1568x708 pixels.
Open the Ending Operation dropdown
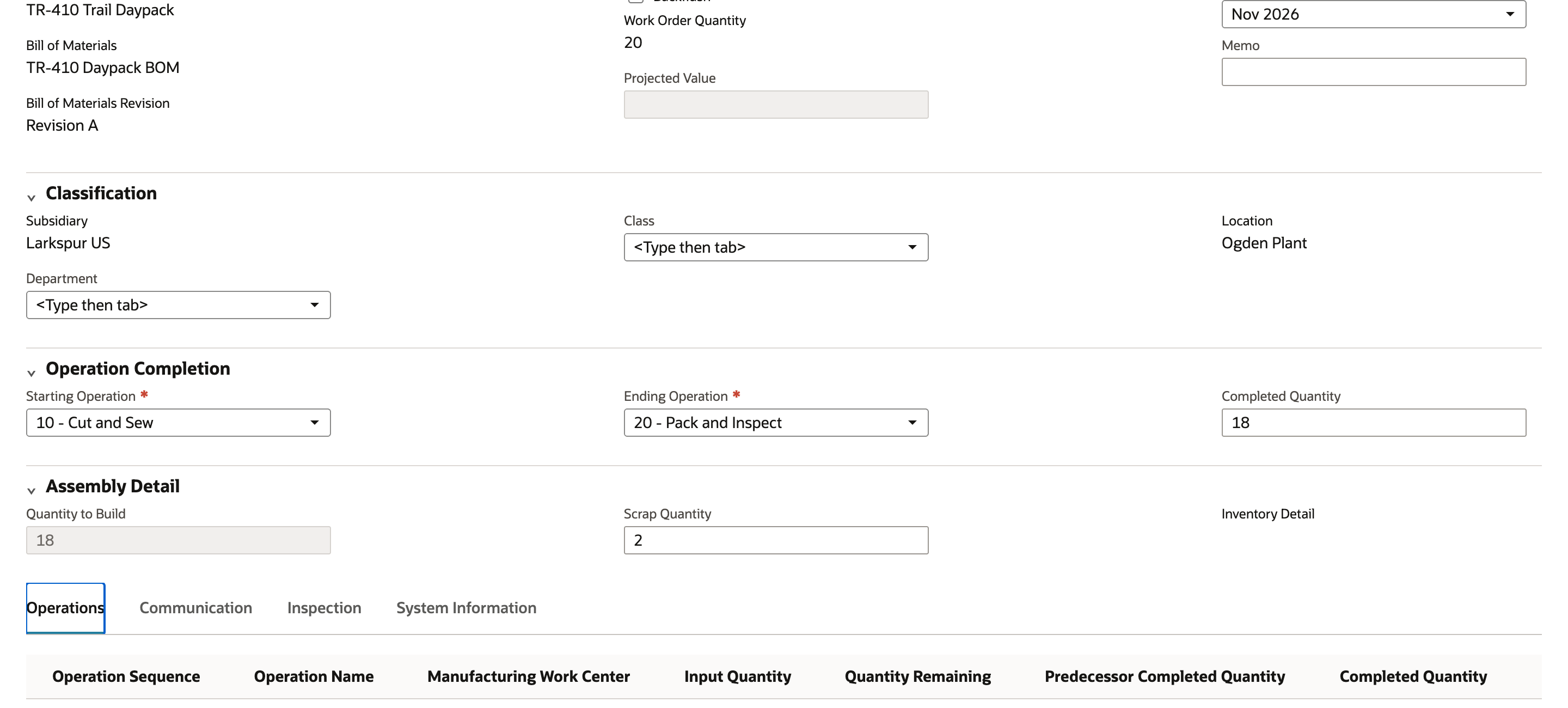pyautogui.click(x=775, y=423)
